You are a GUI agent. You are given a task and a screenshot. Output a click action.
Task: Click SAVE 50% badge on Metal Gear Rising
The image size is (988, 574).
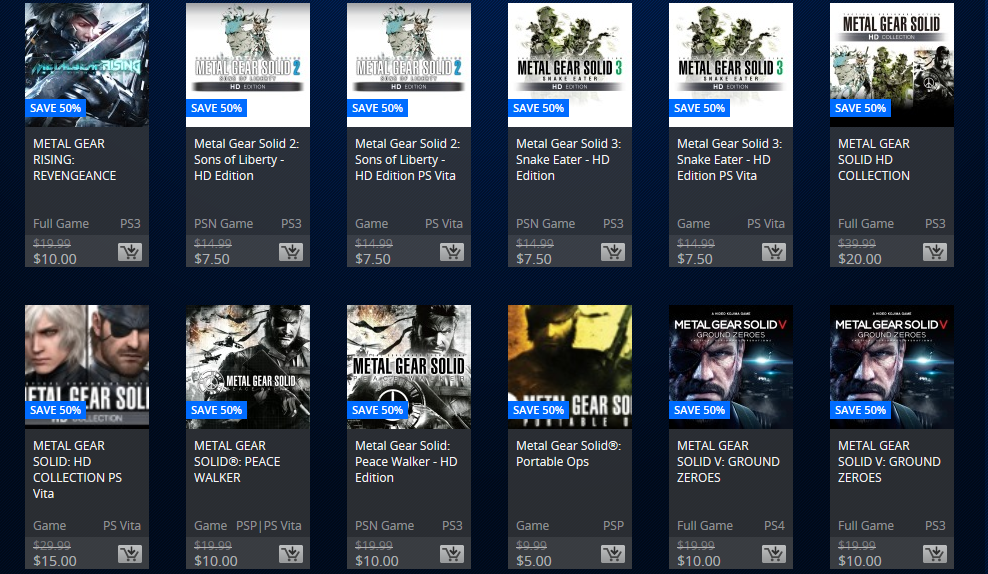point(56,108)
